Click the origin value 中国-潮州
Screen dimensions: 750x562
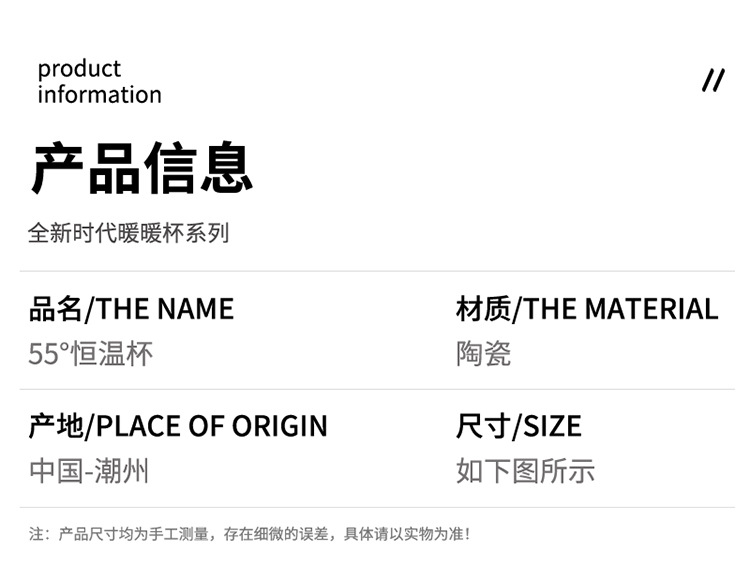[x=89, y=471]
